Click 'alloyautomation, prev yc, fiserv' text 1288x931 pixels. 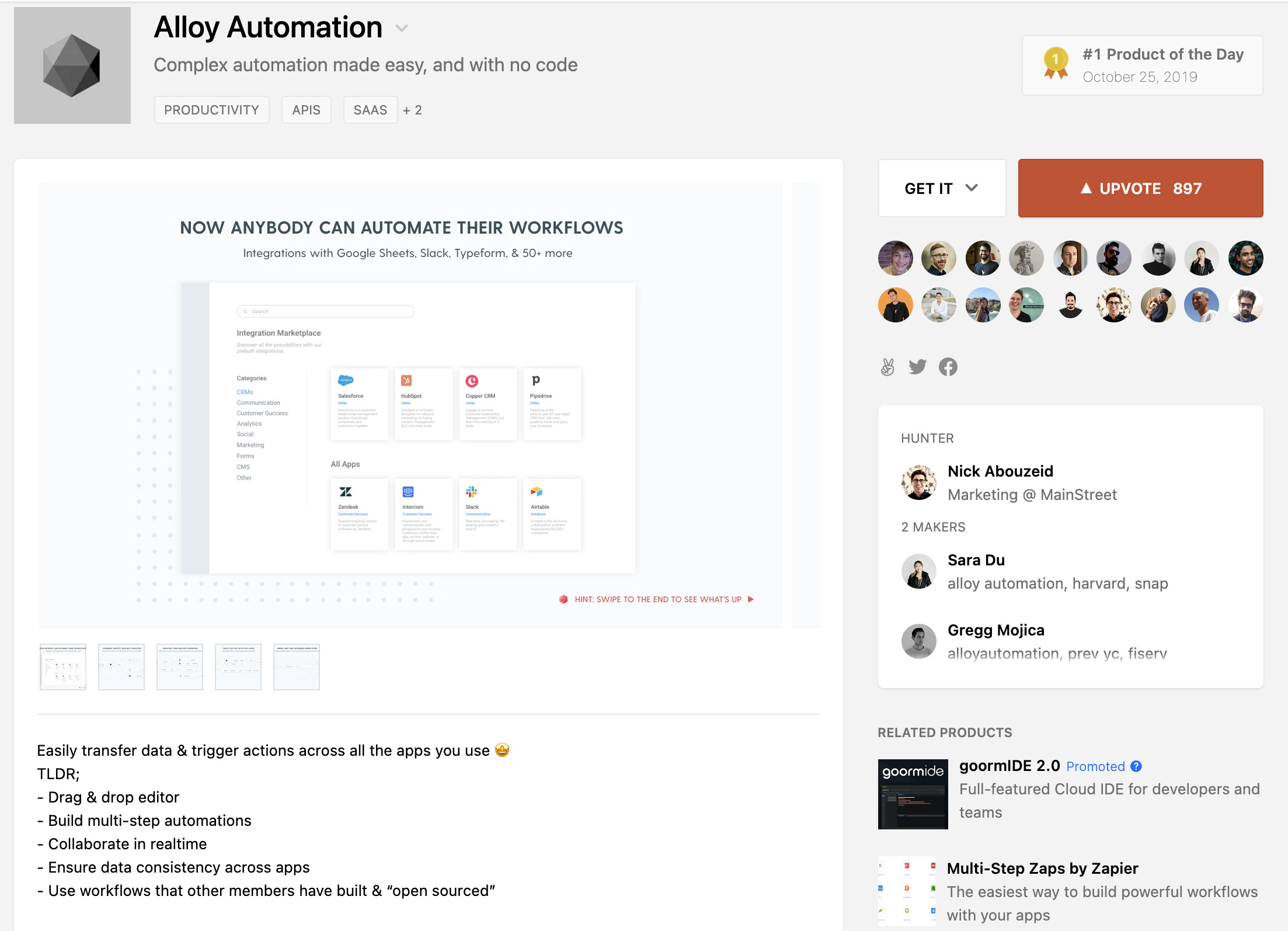tap(1057, 654)
